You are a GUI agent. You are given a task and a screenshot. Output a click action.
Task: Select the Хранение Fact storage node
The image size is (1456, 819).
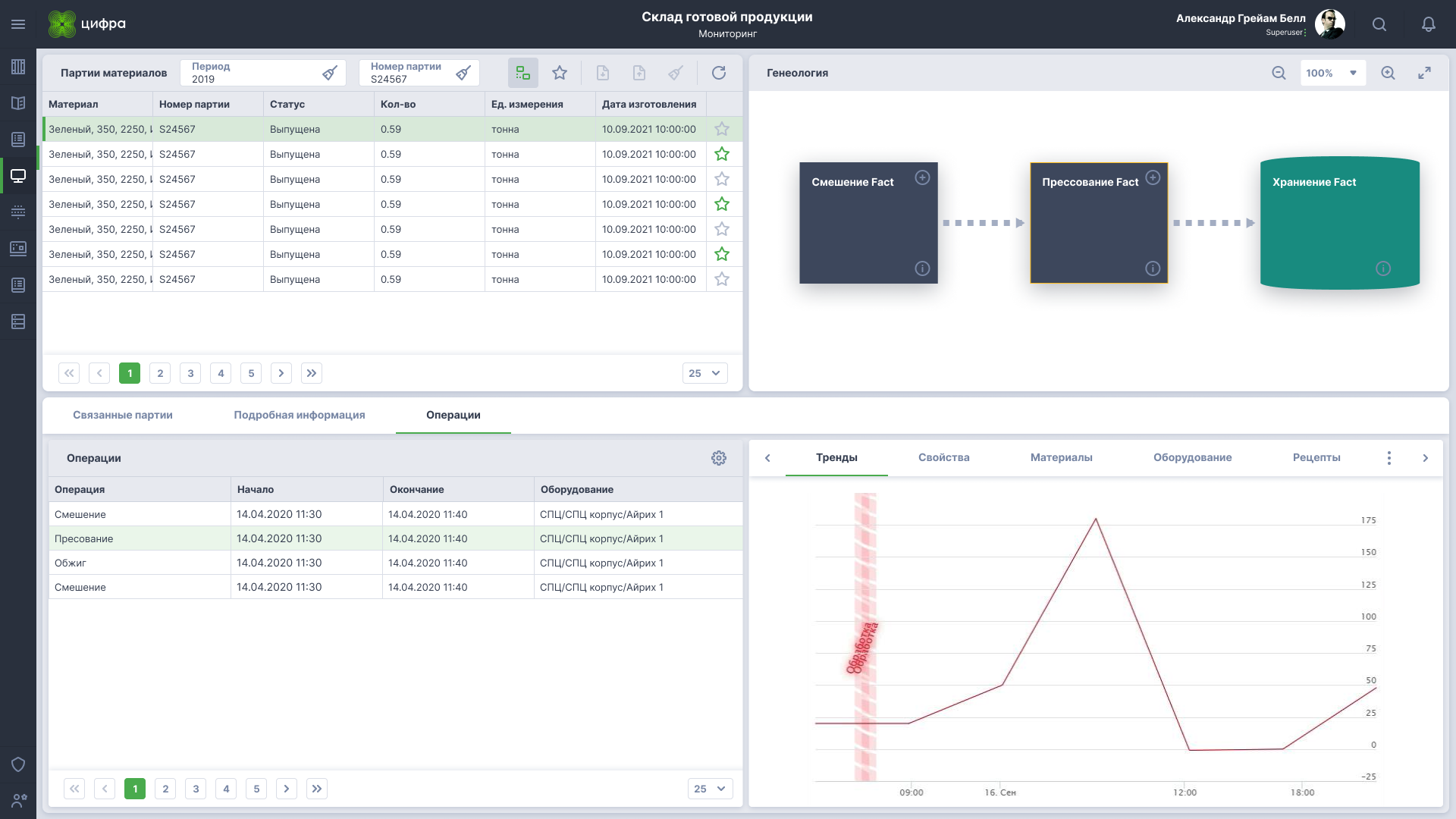coord(1339,223)
